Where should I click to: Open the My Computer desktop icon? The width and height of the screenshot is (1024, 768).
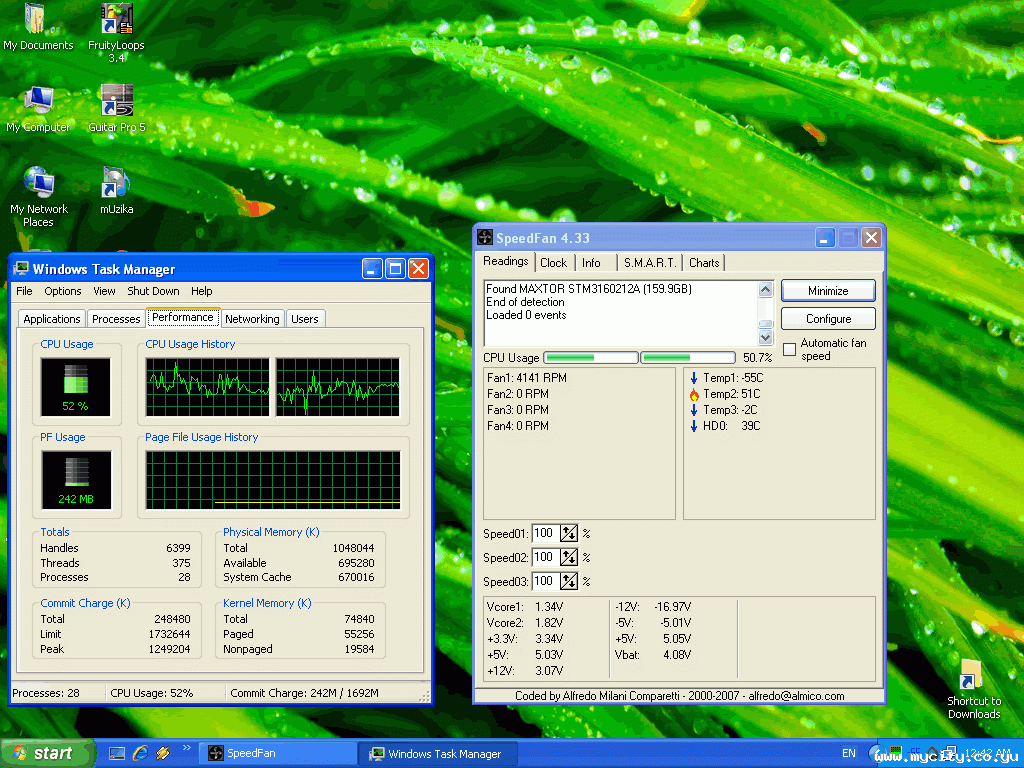click(x=39, y=102)
